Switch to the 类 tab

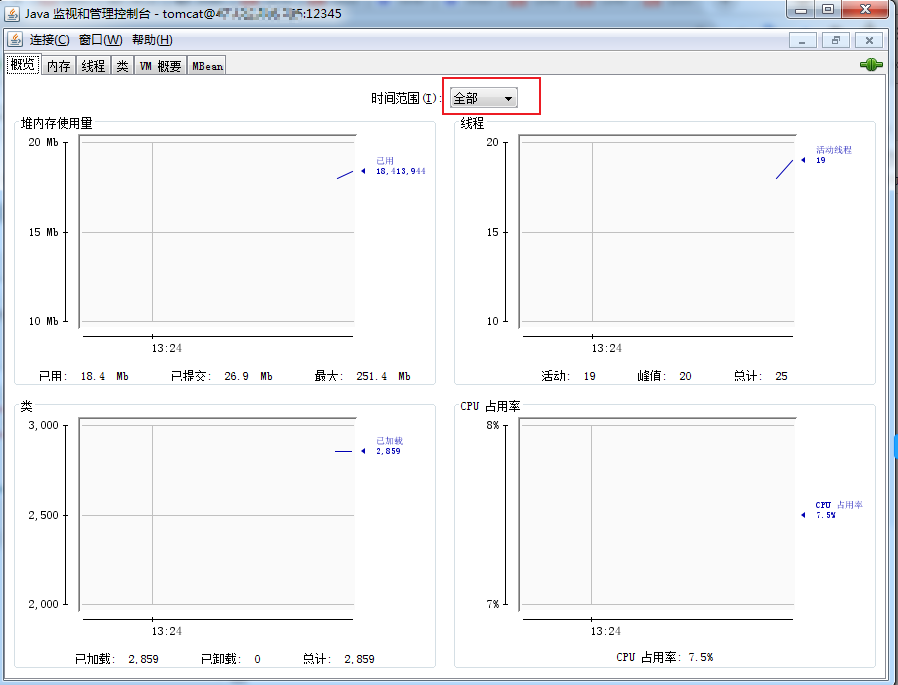123,66
